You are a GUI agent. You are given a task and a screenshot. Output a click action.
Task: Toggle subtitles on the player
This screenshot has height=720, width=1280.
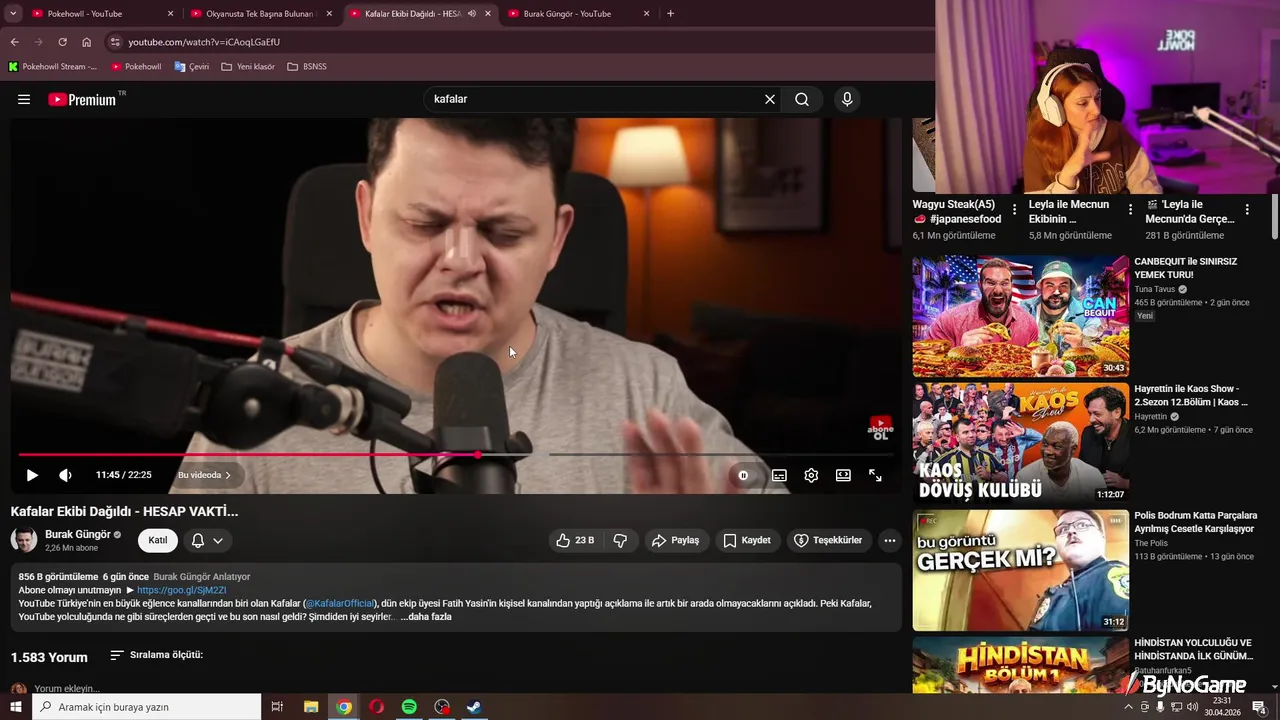click(779, 475)
